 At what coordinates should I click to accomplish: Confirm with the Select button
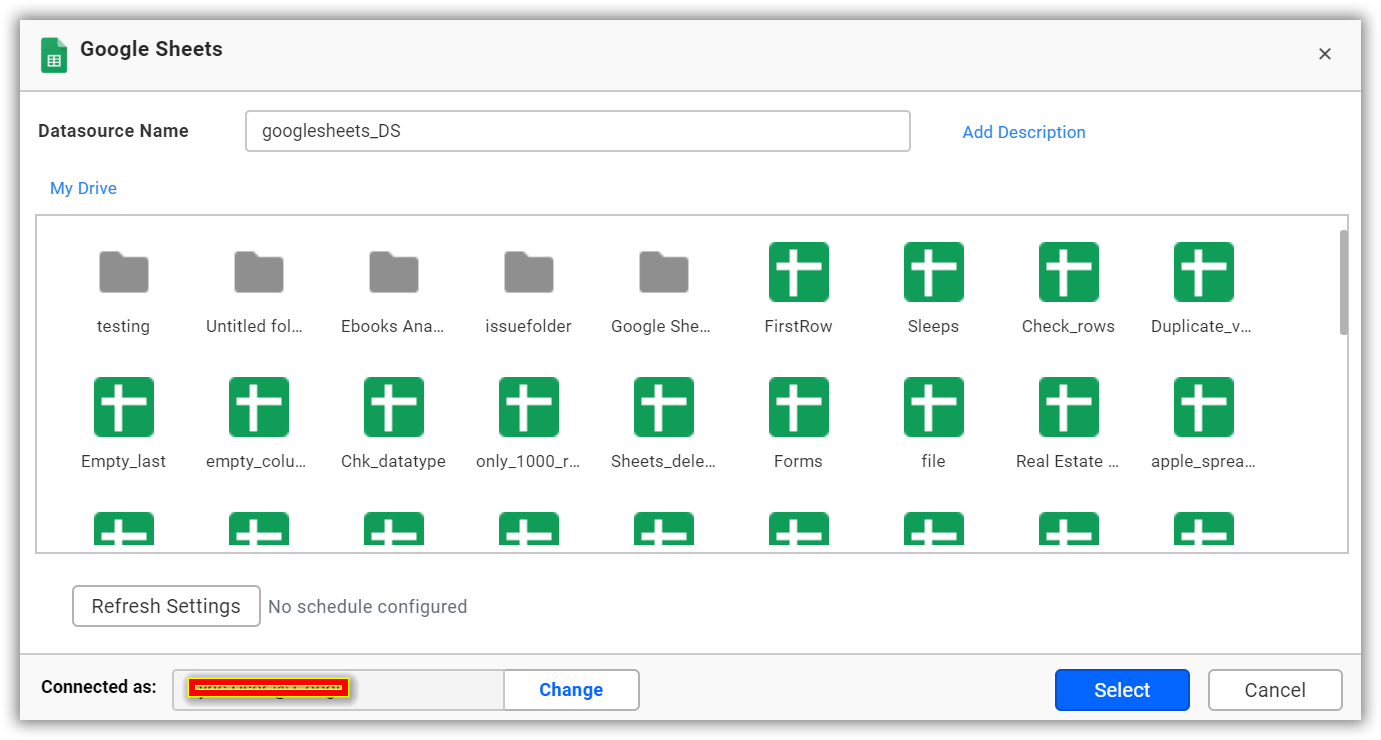pos(1122,690)
